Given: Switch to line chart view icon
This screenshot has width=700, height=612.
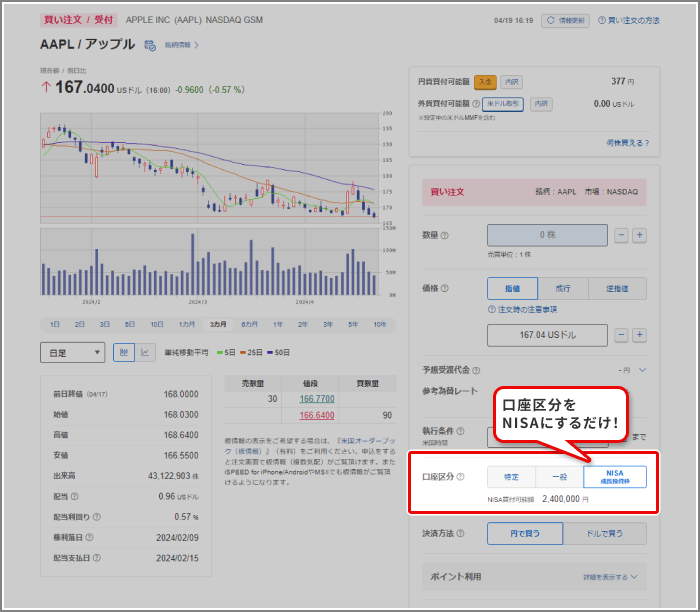Looking at the screenshot, I should (145, 353).
